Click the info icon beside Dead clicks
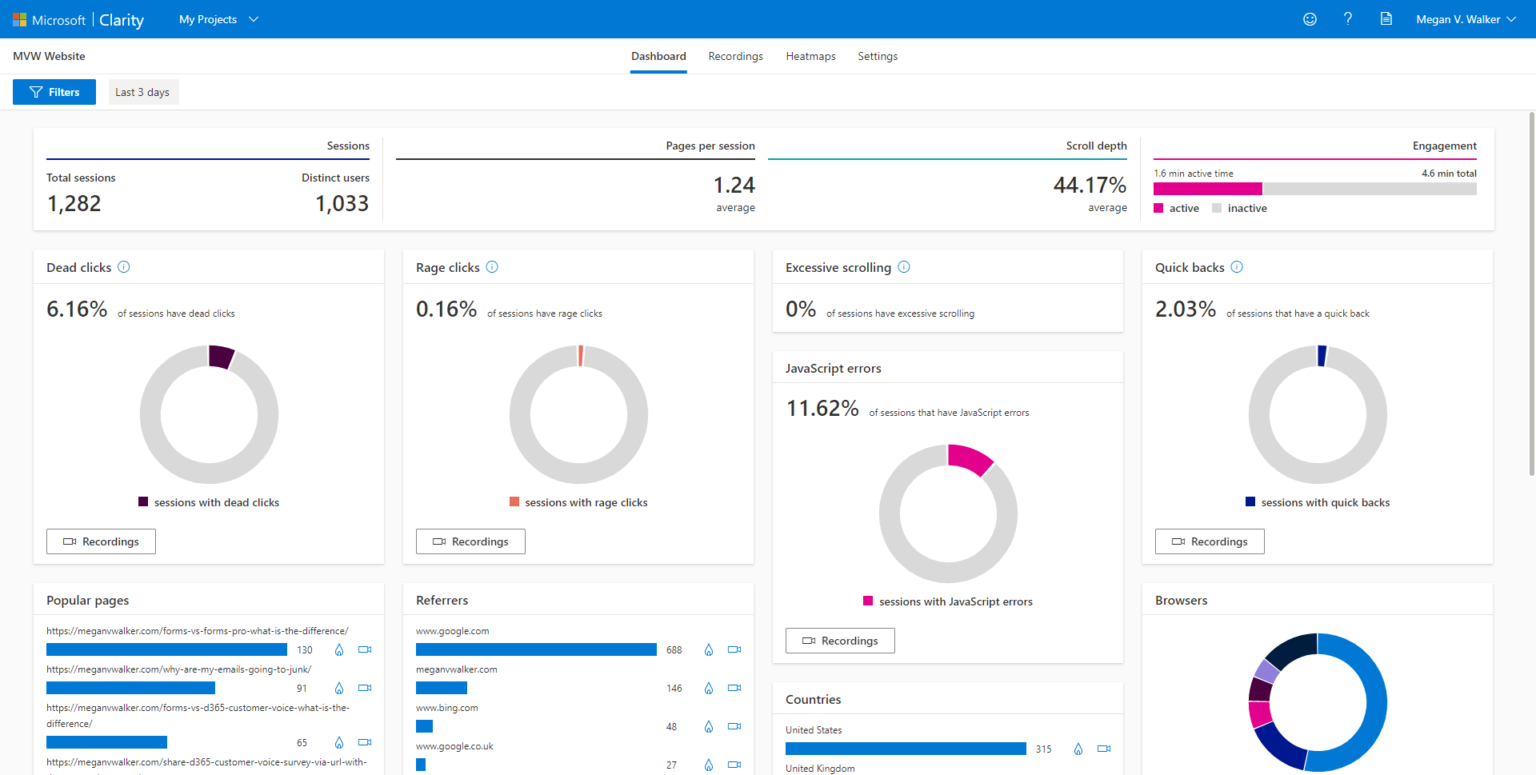The width and height of the screenshot is (1536, 775). tap(123, 267)
